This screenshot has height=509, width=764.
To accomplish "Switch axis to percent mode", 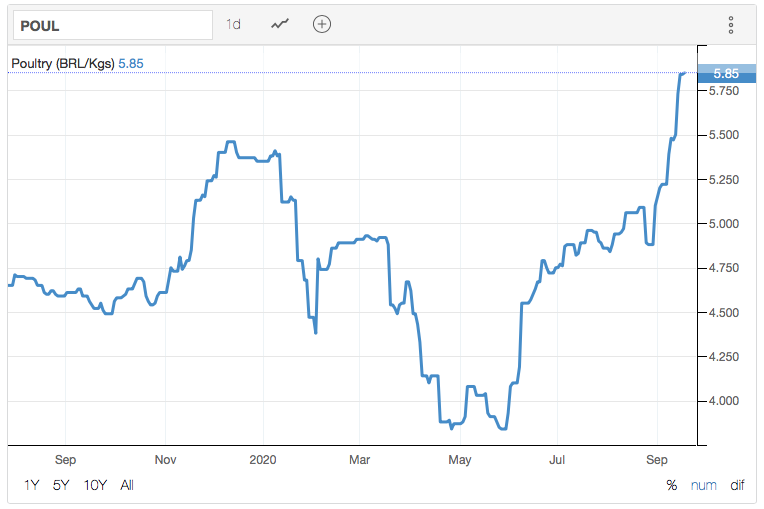I will (672, 485).
